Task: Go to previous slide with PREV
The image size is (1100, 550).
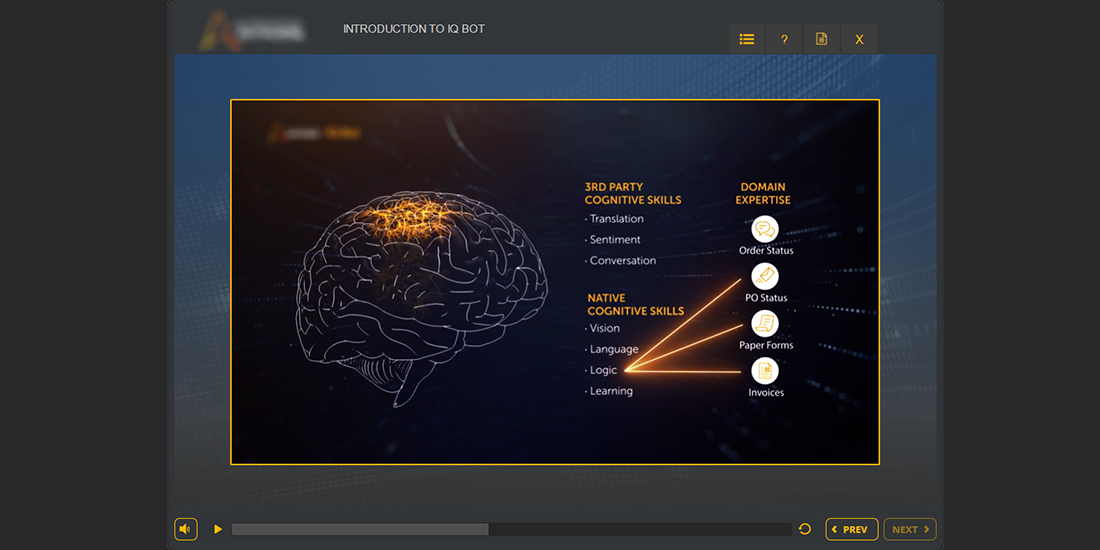Action: pos(851,529)
